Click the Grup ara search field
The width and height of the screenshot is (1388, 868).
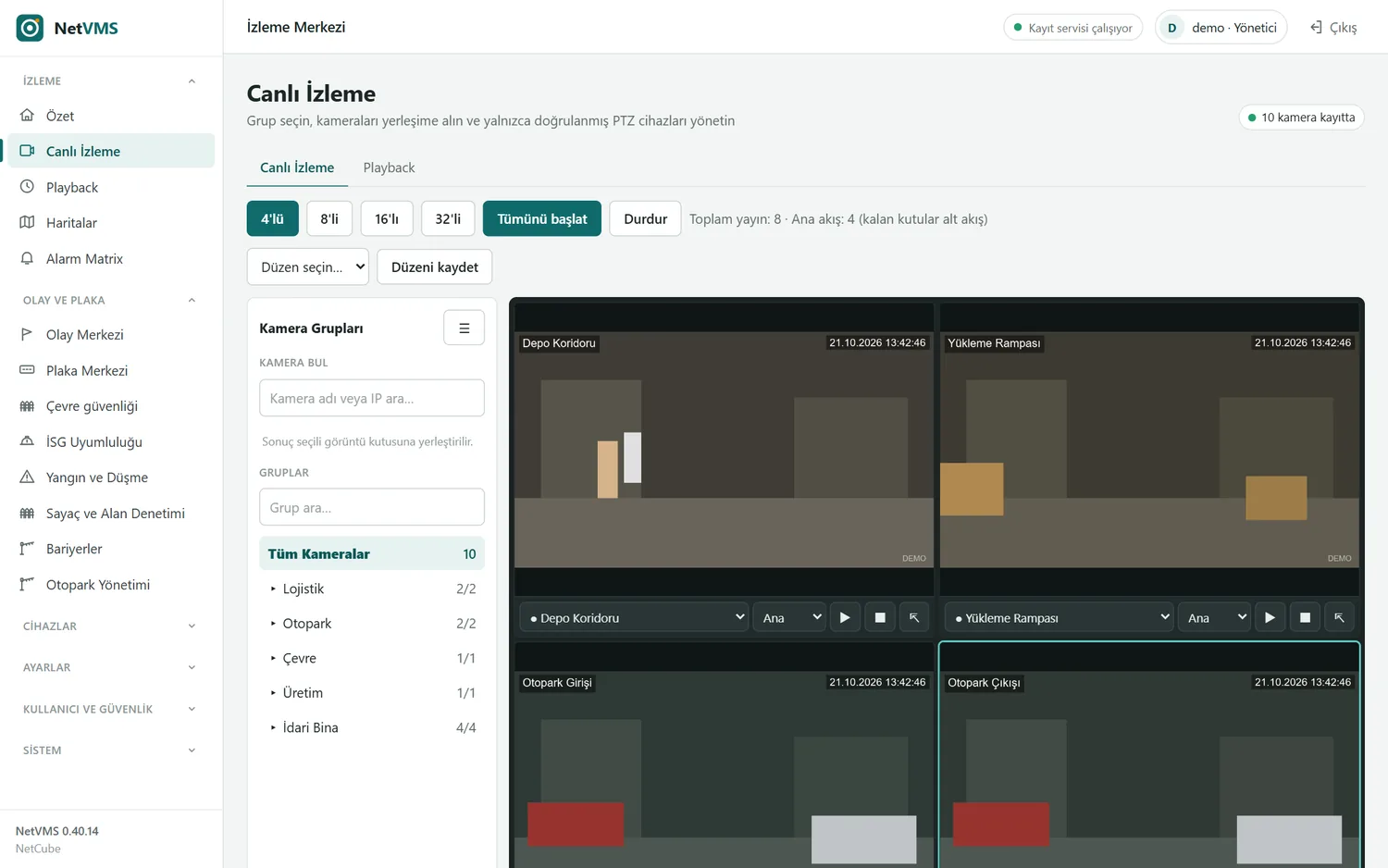pyautogui.click(x=372, y=507)
